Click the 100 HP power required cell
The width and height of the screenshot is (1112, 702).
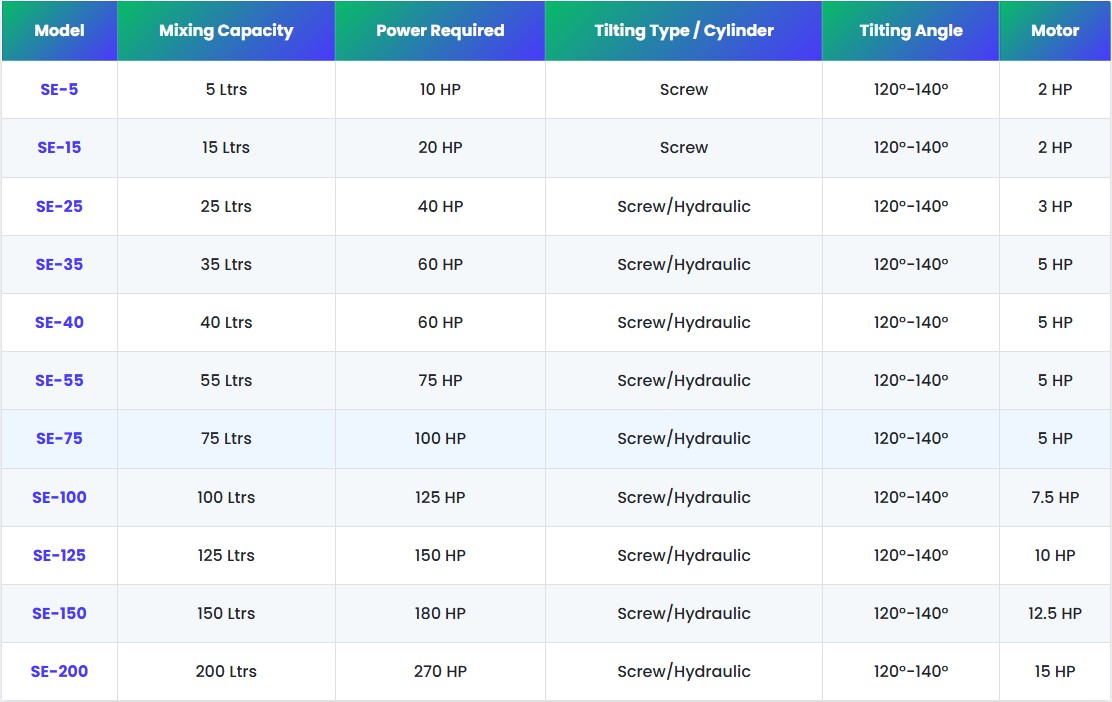coord(440,439)
